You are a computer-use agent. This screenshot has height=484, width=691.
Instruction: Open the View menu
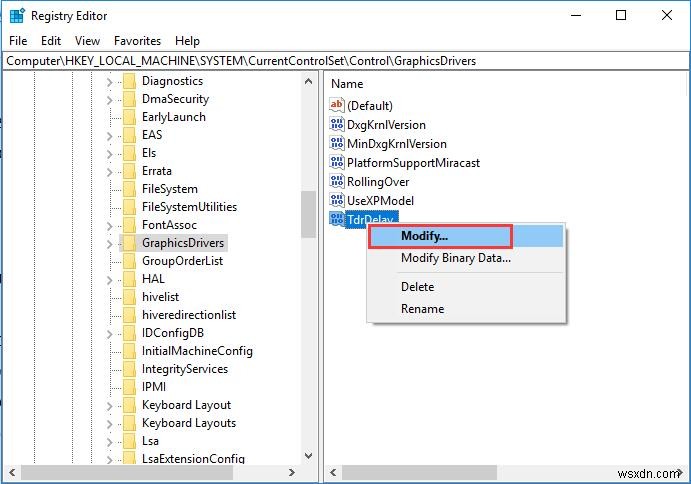click(87, 41)
